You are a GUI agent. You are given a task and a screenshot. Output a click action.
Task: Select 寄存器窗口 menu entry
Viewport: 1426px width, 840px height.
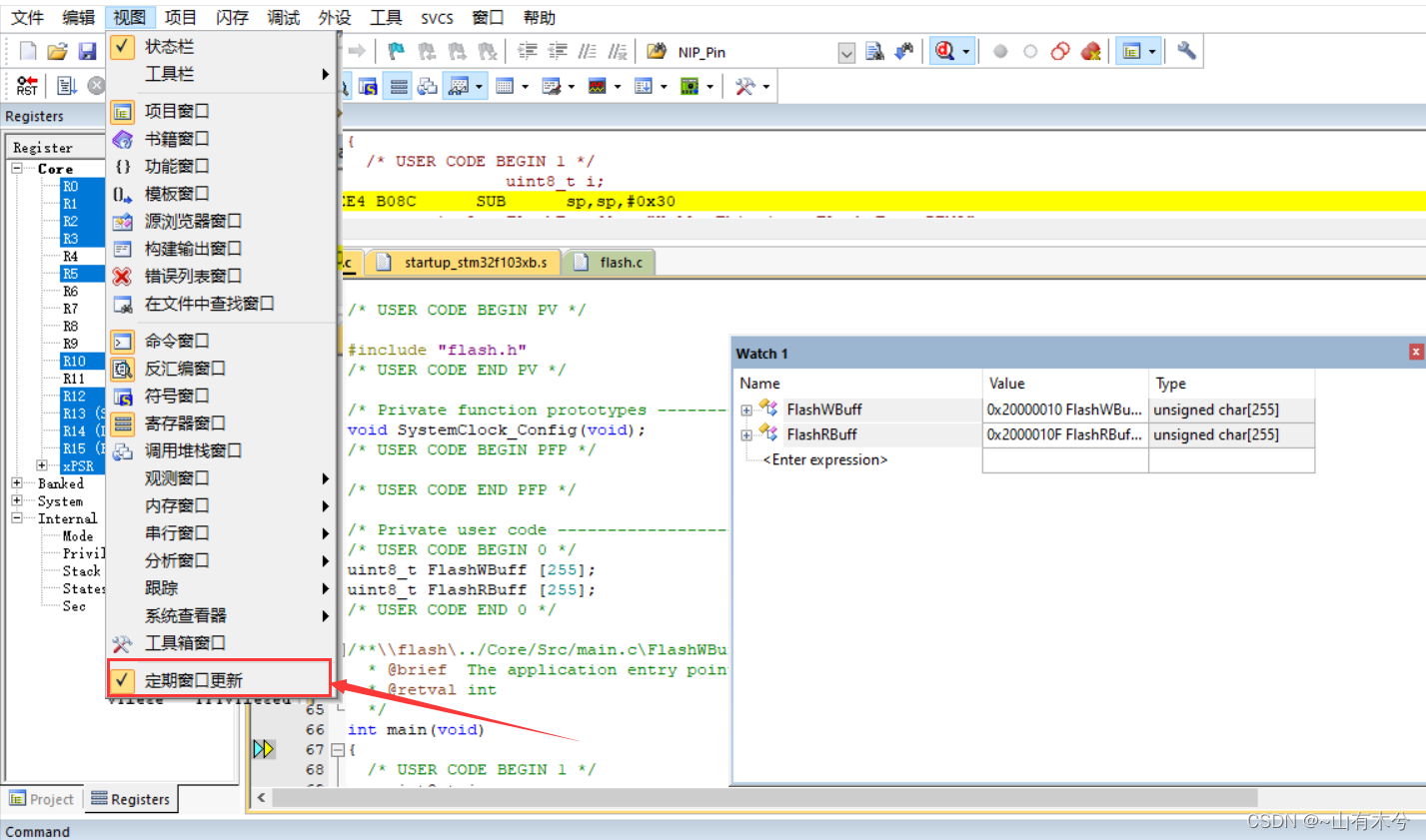221,423
